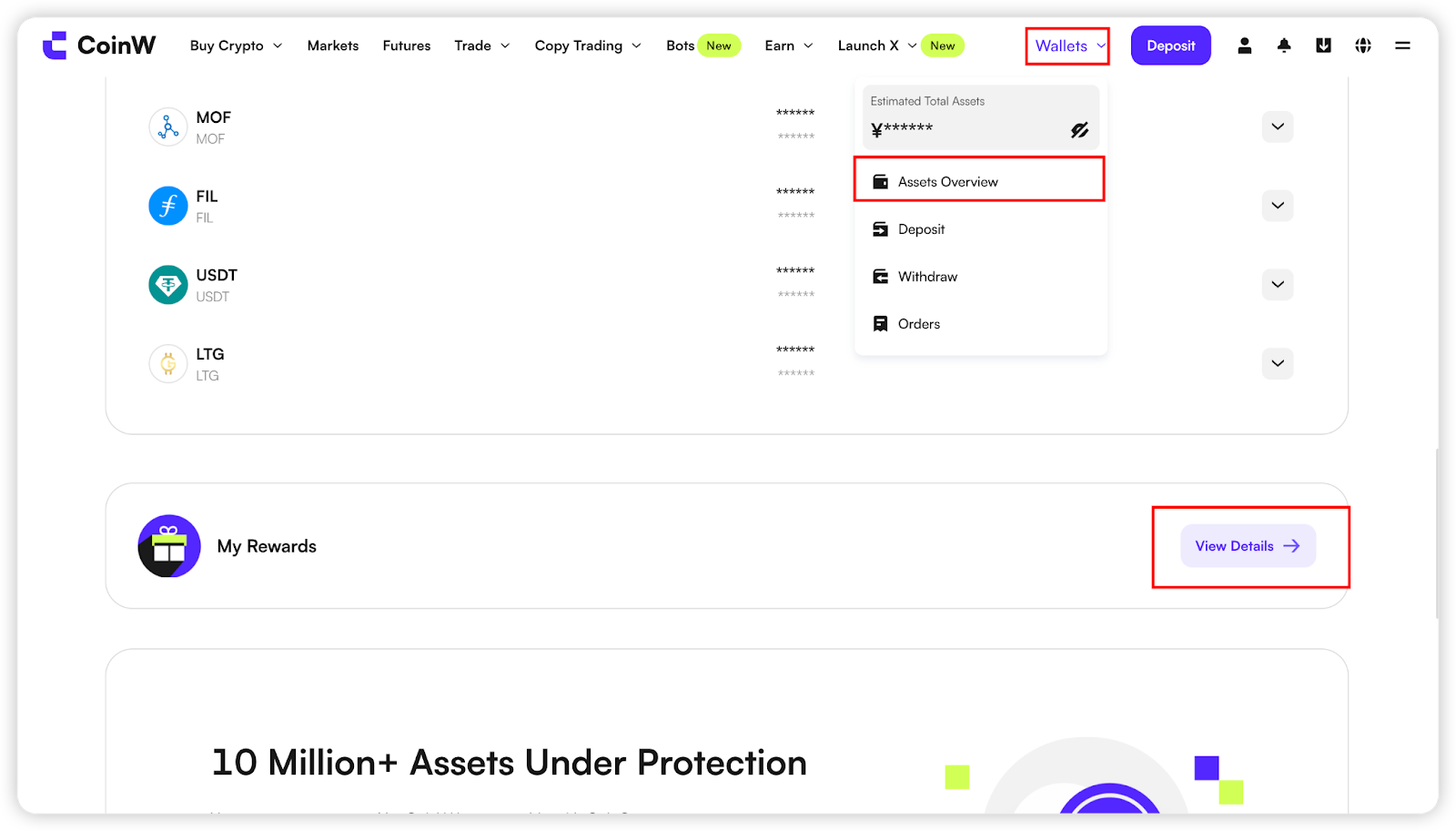Click the USDT coin icon

coord(168,285)
